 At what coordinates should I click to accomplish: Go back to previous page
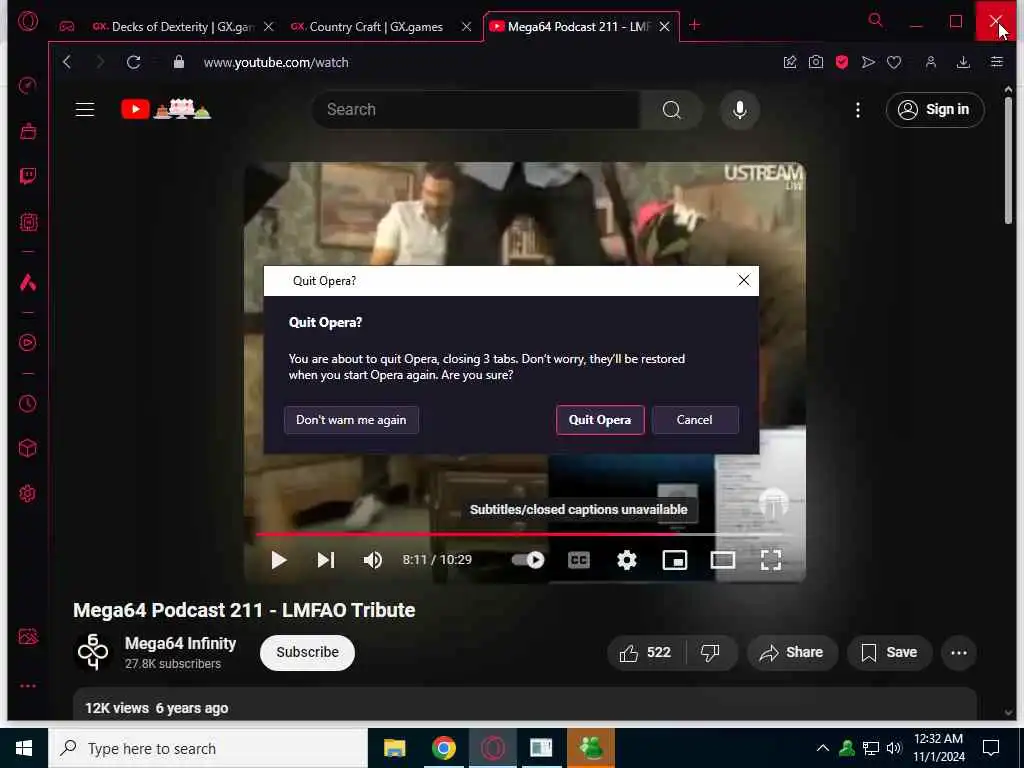[x=67, y=62]
